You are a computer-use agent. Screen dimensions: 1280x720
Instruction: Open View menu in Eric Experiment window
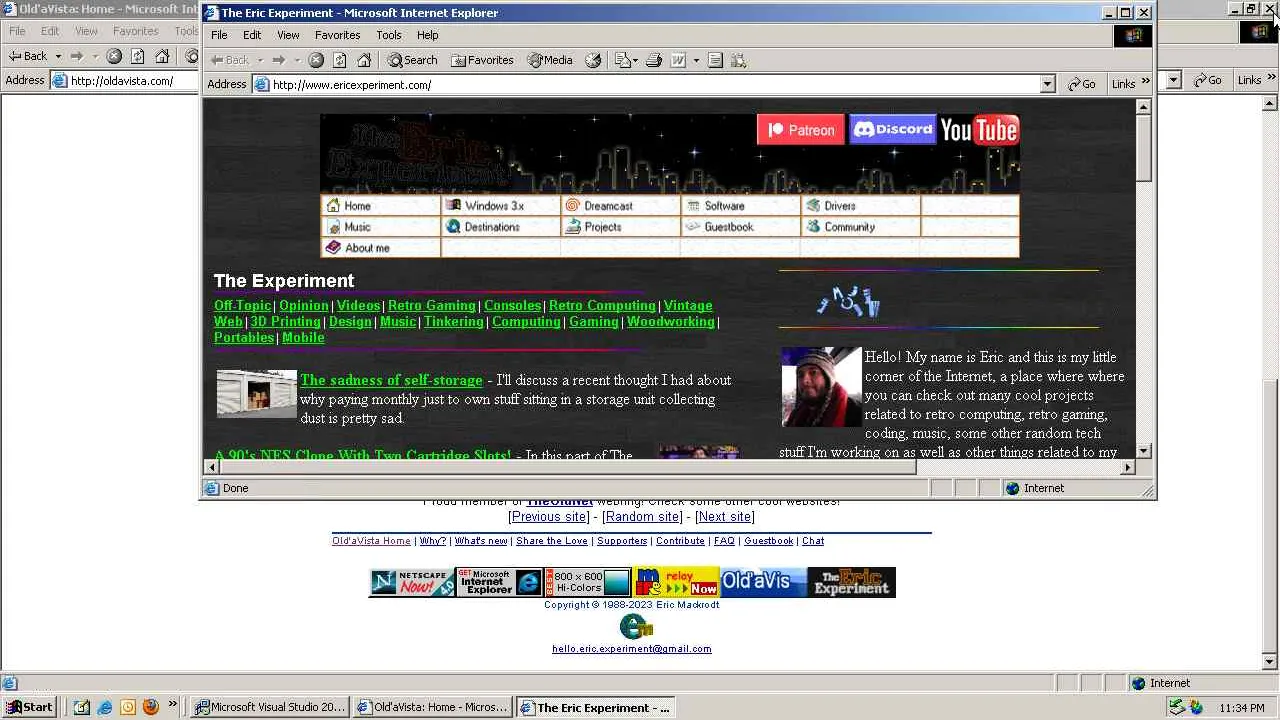point(288,35)
